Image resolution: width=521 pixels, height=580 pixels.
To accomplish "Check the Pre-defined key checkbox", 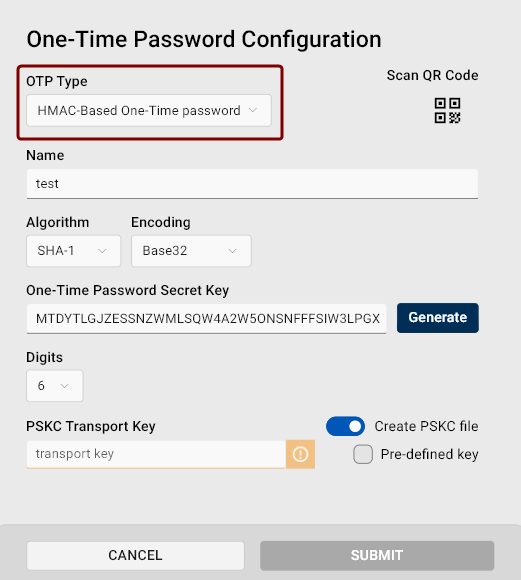I will (x=363, y=454).
